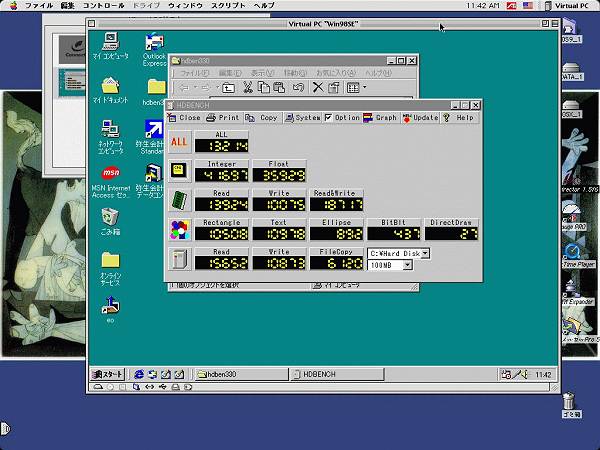Click the Float score display
Viewport: 600px width, 450px height.
coord(279,175)
